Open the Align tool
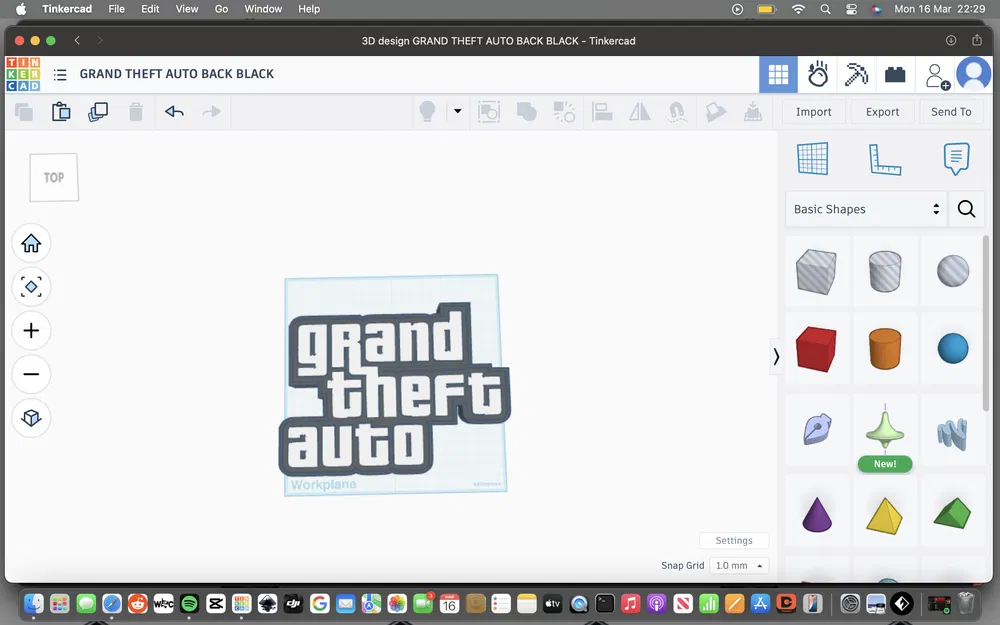 click(602, 112)
